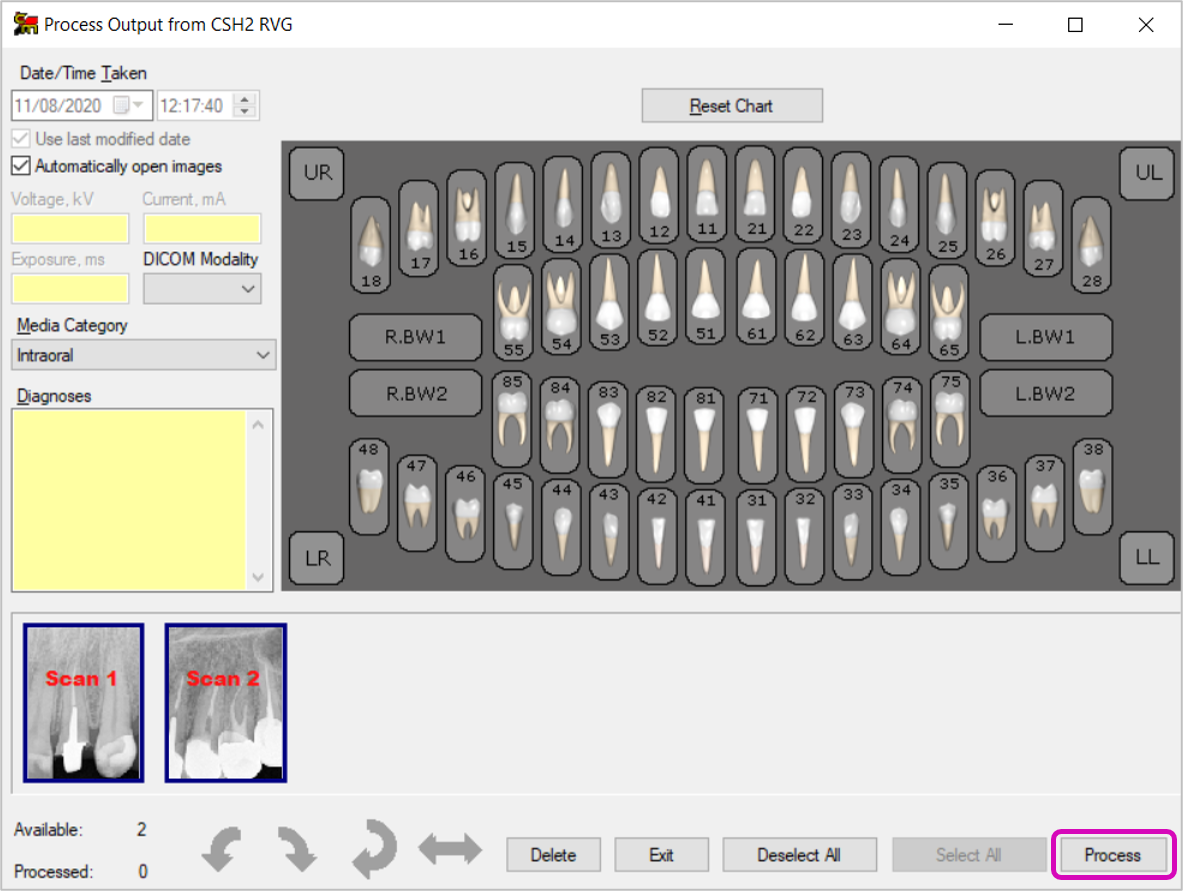Viewport: 1183px width, 891px height.
Task: Select primary tooth 85
Action: click(x=512, y=419)
